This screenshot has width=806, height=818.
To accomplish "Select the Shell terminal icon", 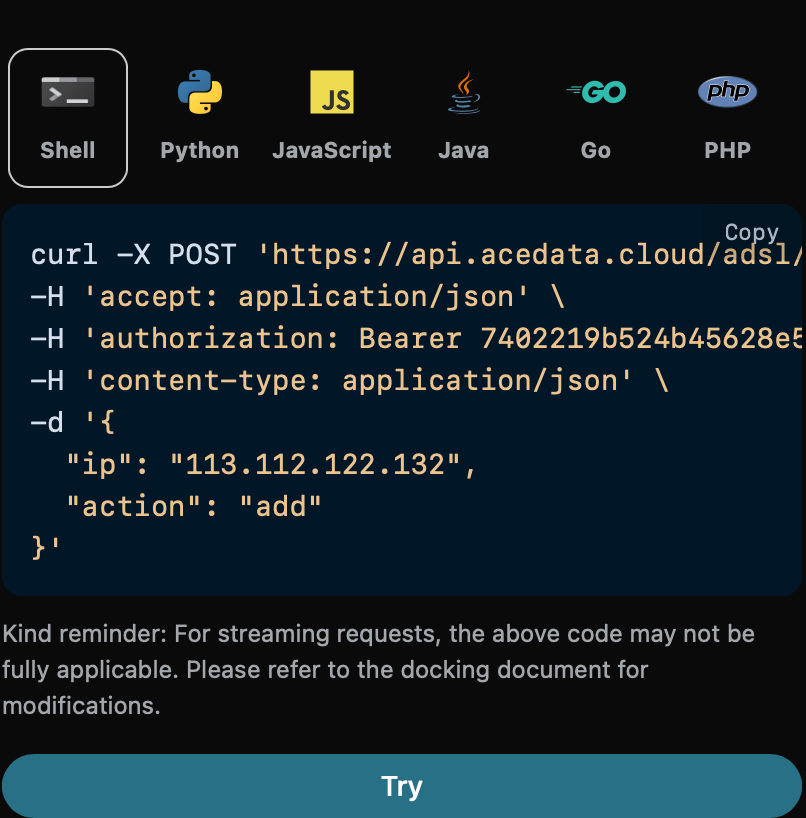I will (68, 92).
